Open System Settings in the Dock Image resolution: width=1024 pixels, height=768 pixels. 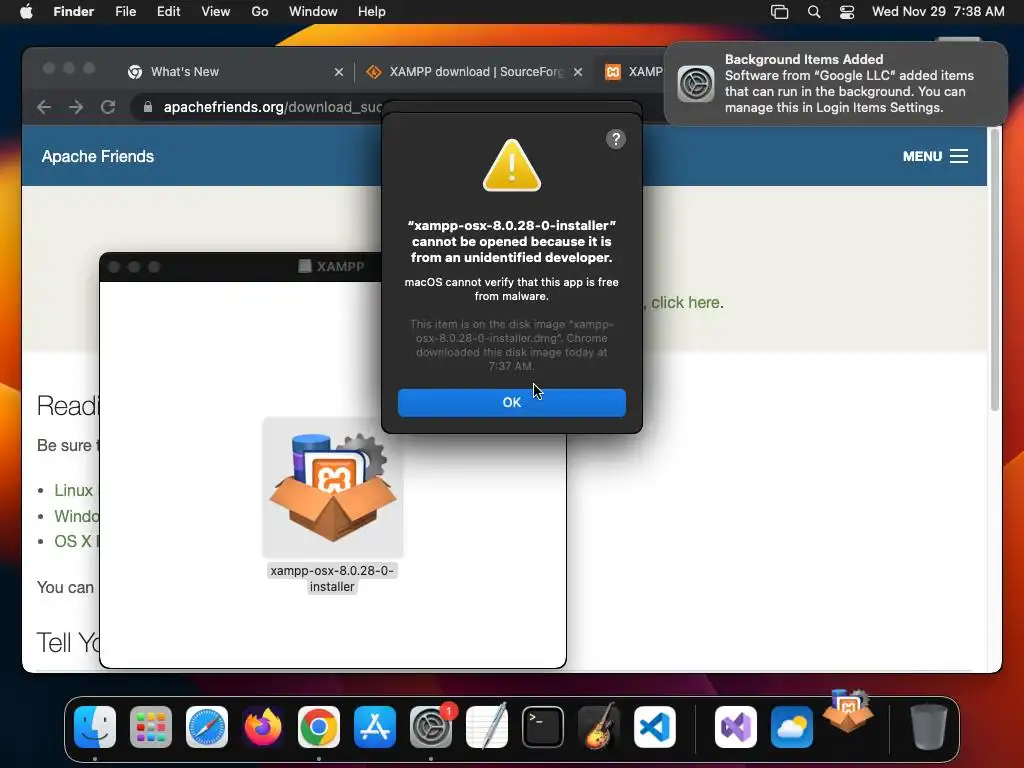(x=431, y=726)
